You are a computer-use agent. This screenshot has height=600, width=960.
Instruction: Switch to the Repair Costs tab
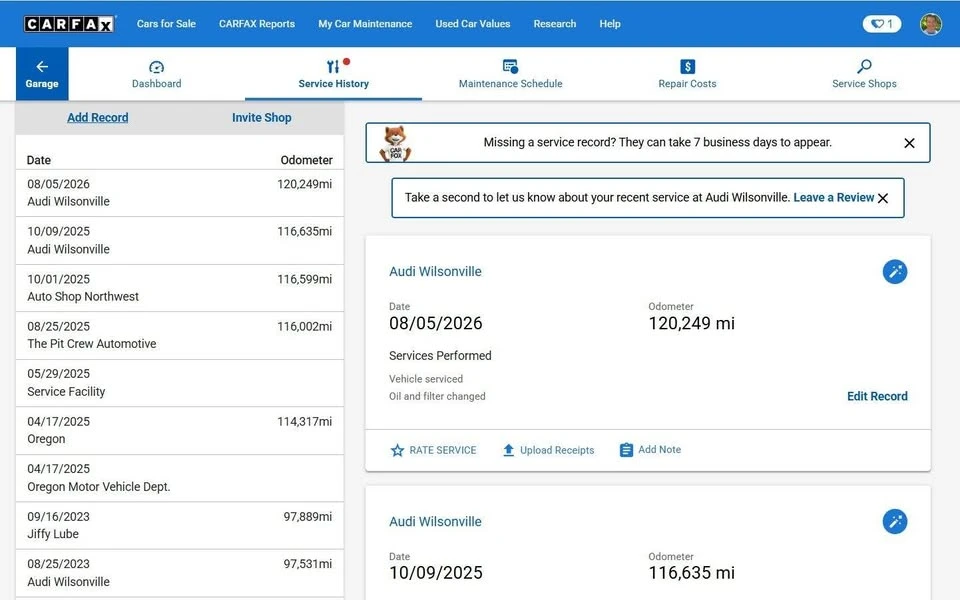point(688,74)
